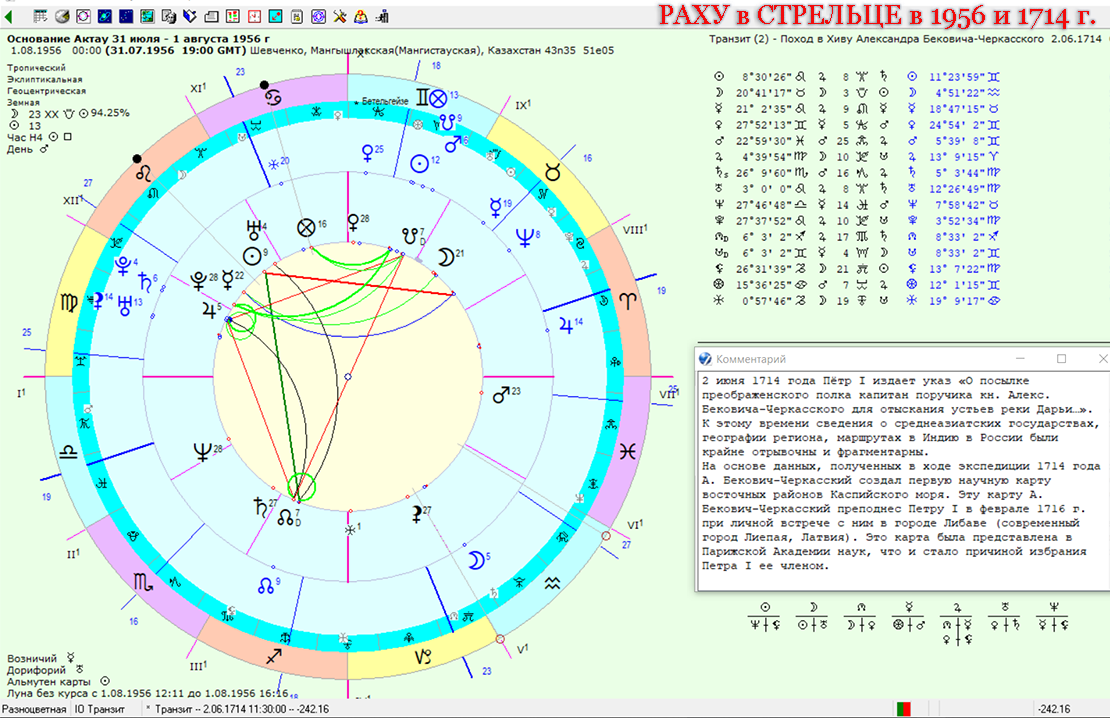Image resolution: width=1110 pixels, height=718 pixels.
Task: Select the cyan square with red arrow icon
Action: click(x=276, y=16)
